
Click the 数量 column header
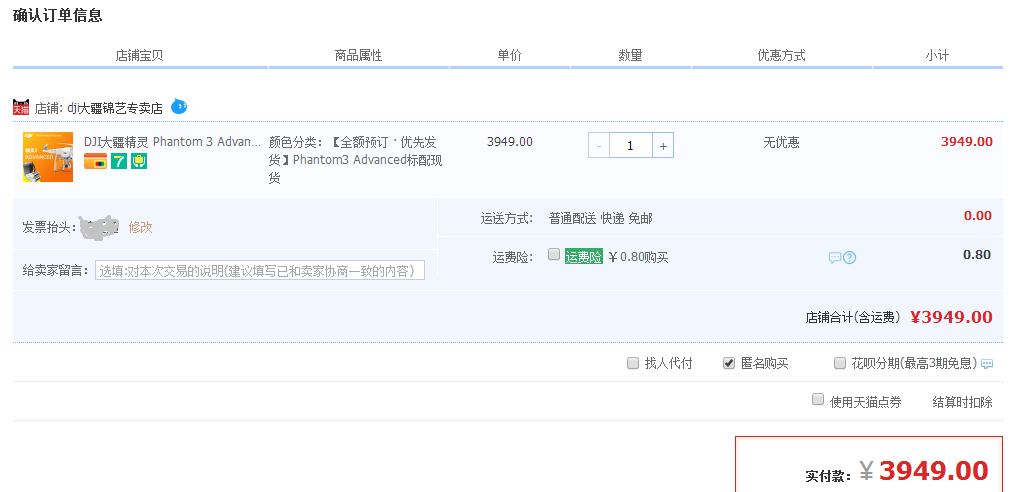[x=630, y=56]
